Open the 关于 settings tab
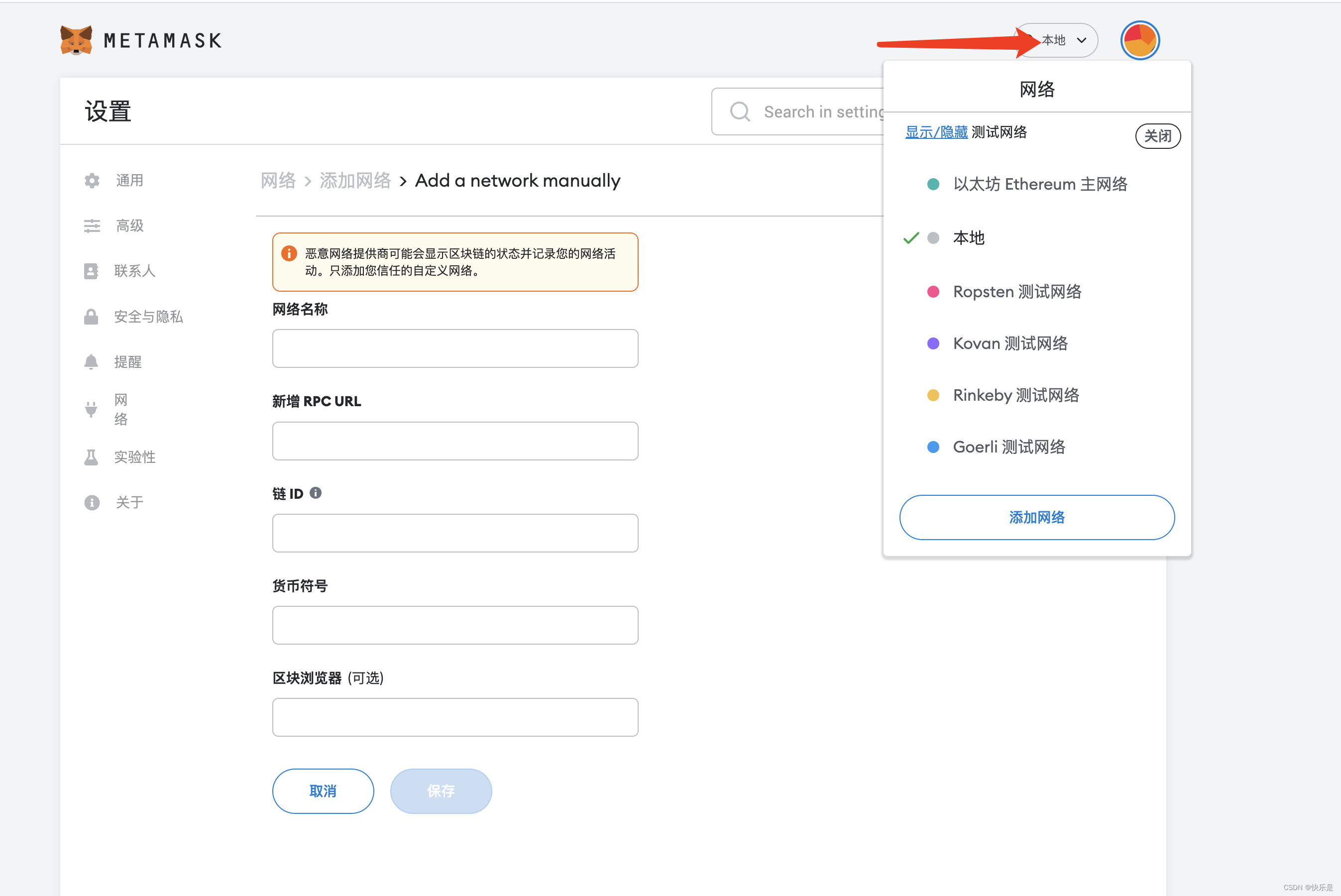The height and width of the screenshot is (896, 1341). (x=130, y=502)
